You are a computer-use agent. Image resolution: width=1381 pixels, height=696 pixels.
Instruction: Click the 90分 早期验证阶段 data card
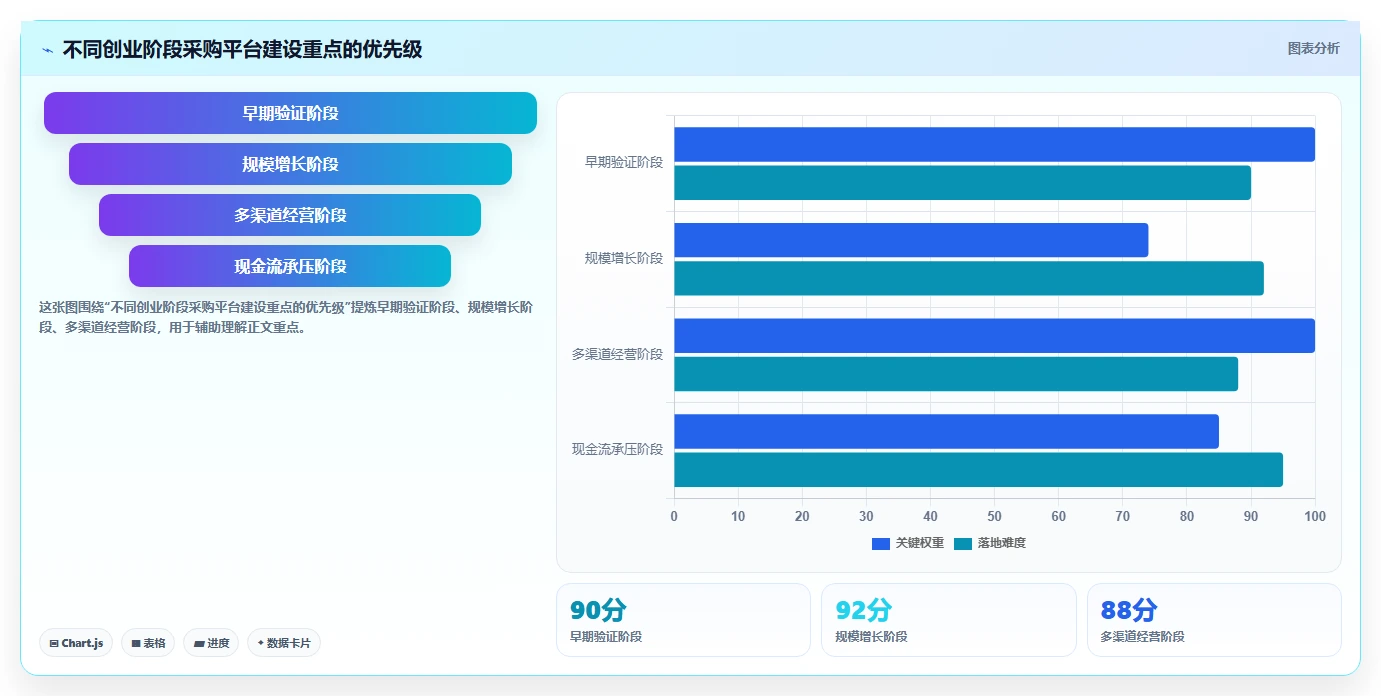click(x=683, y=620)
